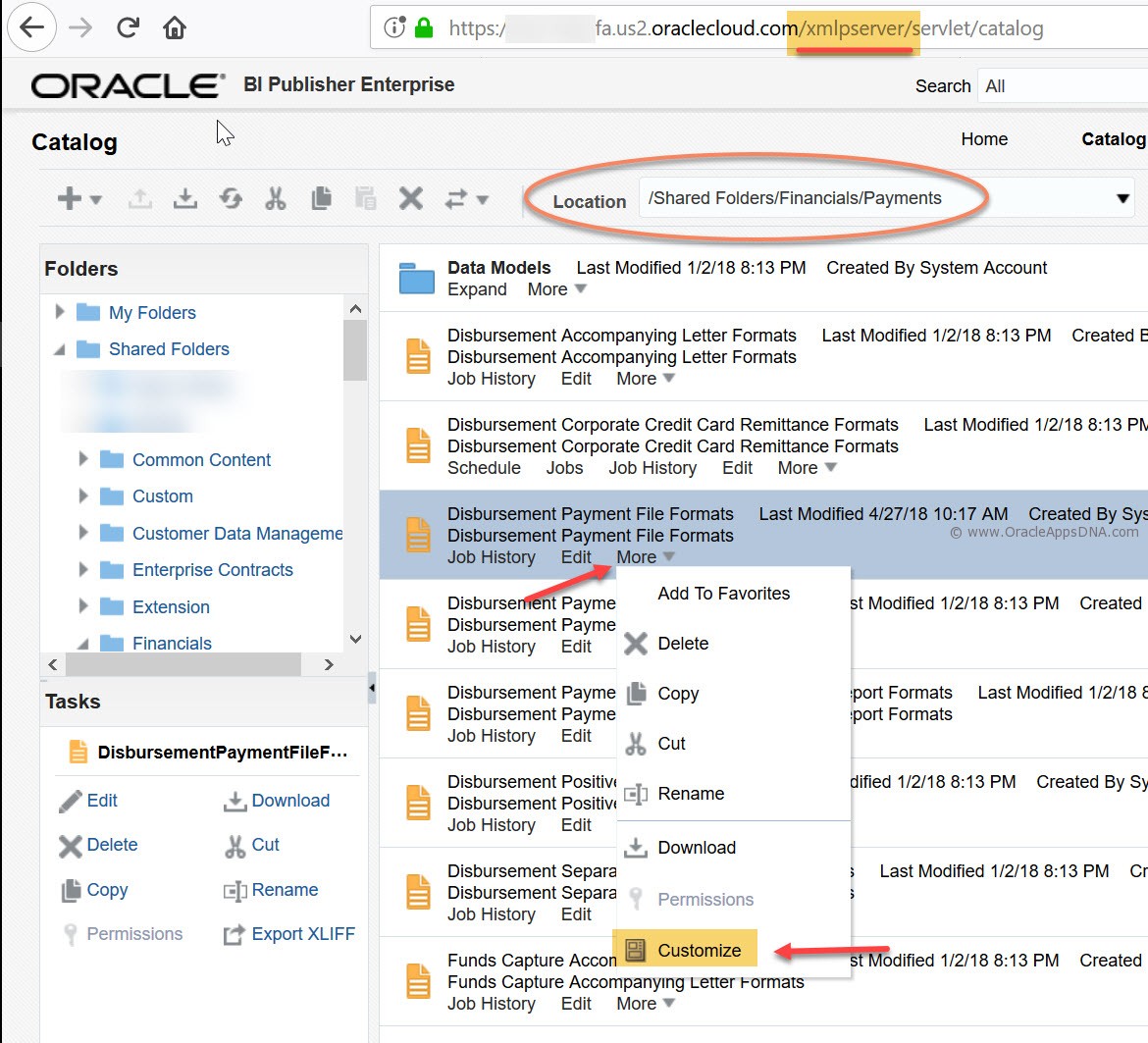Click the Disbursement Positive report icon

click(419, 803)
